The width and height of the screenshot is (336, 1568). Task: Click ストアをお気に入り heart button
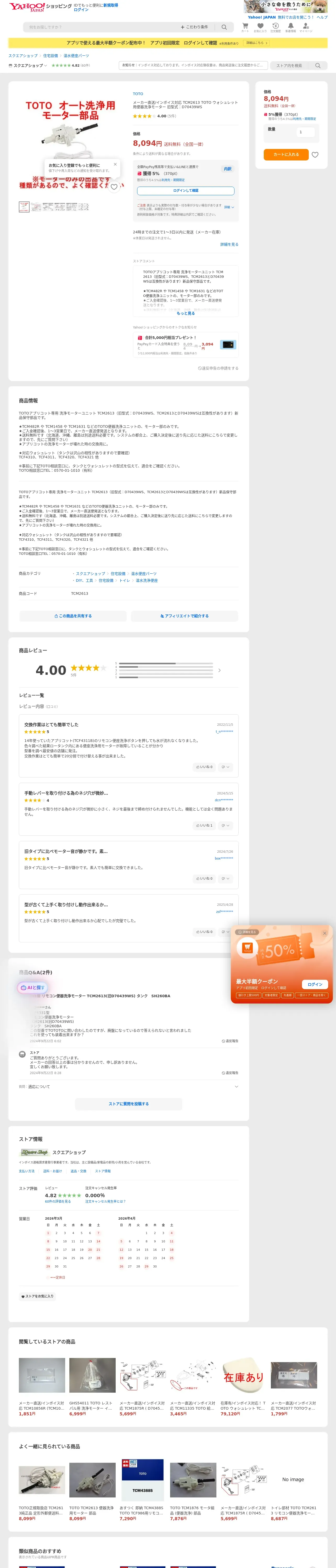(38, 1296)
